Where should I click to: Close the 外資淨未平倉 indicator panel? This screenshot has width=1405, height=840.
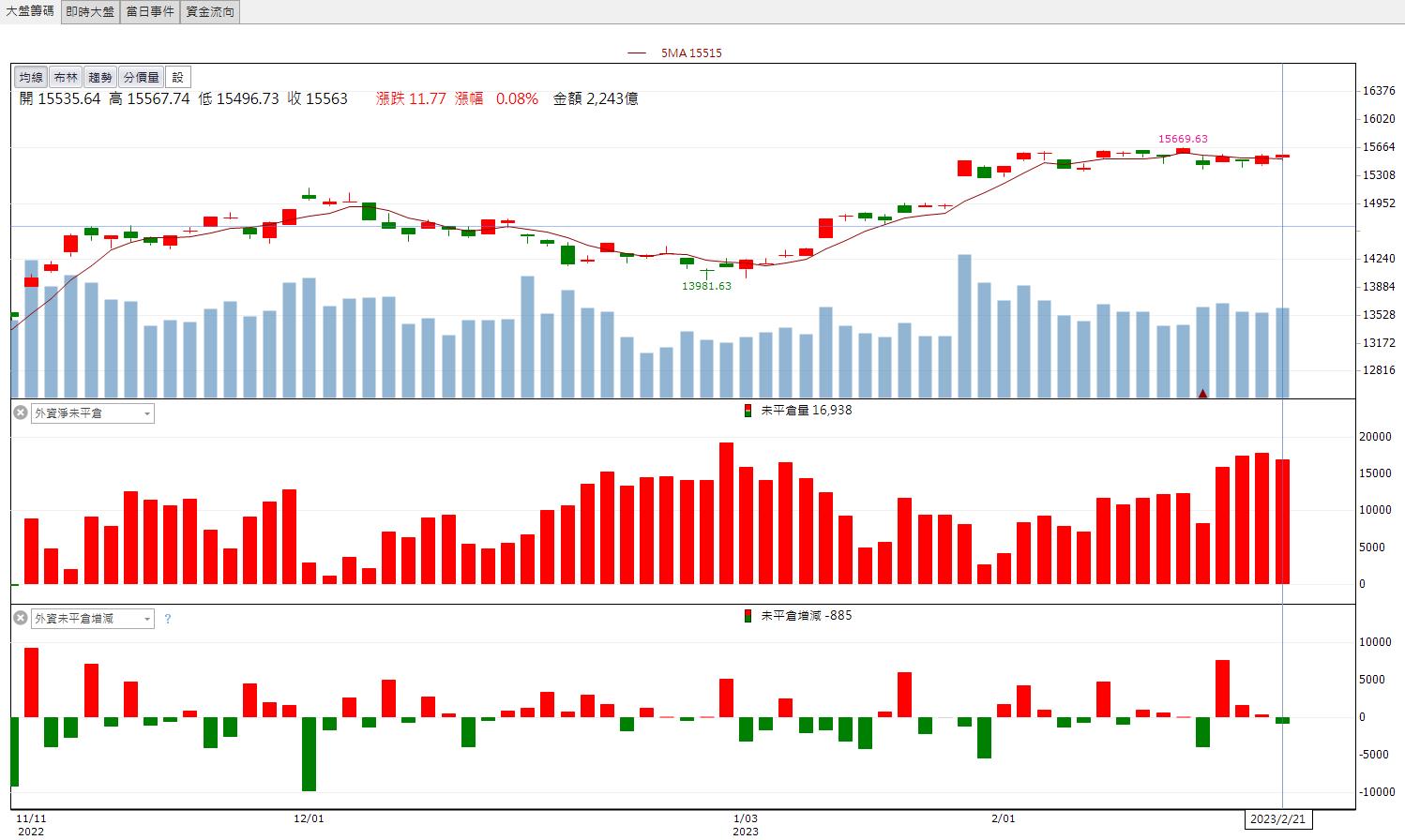click(x=21, y=412)
